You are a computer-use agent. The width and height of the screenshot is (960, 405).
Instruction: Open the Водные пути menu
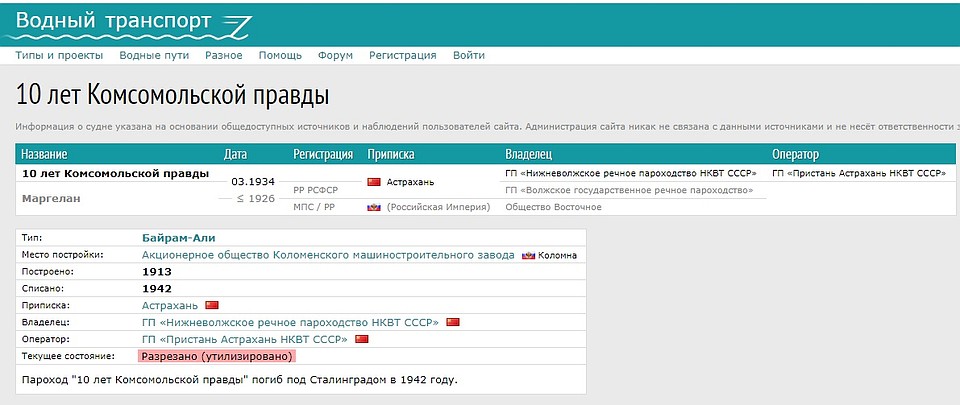coord(154,56)
